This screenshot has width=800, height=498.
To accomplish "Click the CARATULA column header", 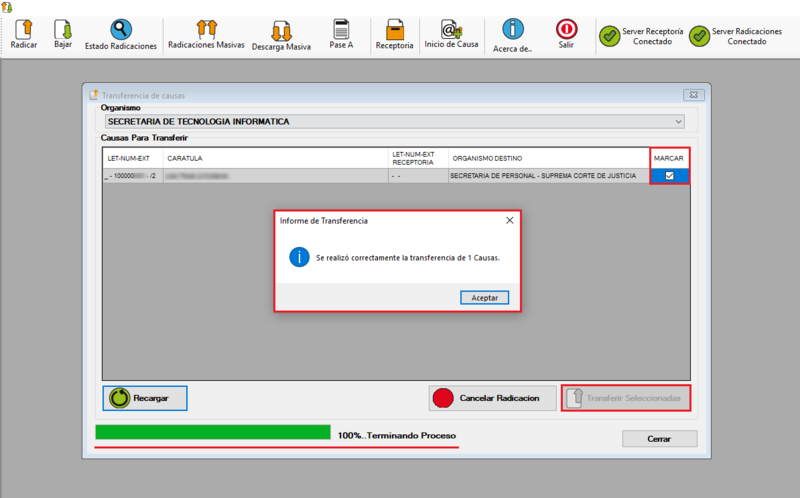I will [276, 158].
